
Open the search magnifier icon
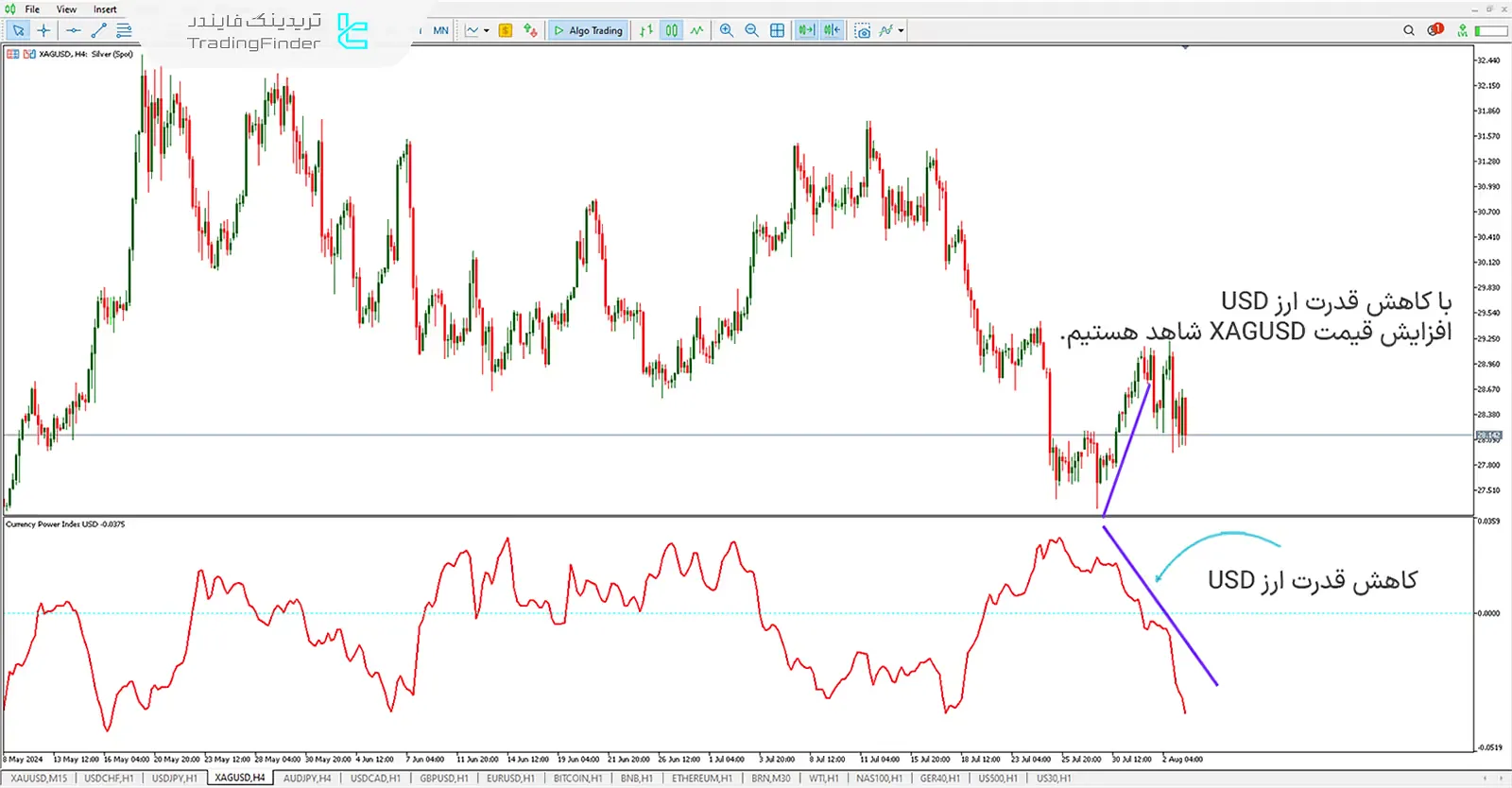tap(1409, 30)
